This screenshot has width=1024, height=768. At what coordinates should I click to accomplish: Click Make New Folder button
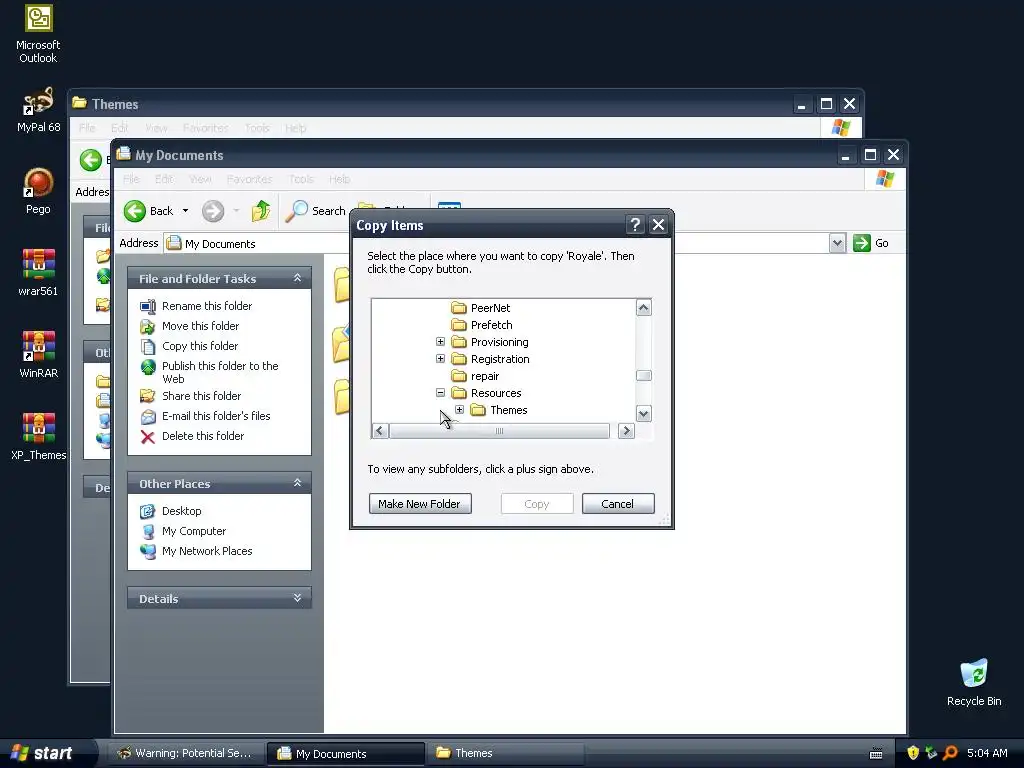coord(420,504)
